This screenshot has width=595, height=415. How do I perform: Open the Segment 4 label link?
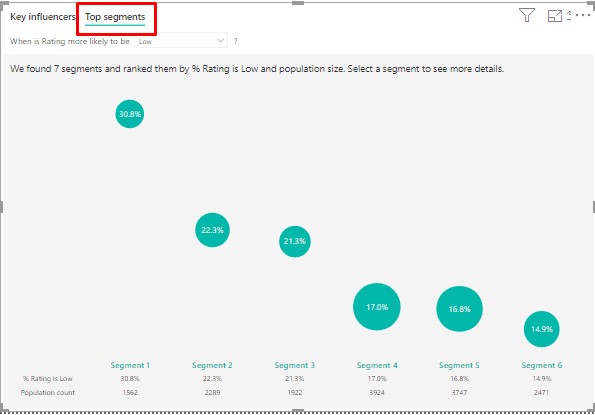coord(377,365)
